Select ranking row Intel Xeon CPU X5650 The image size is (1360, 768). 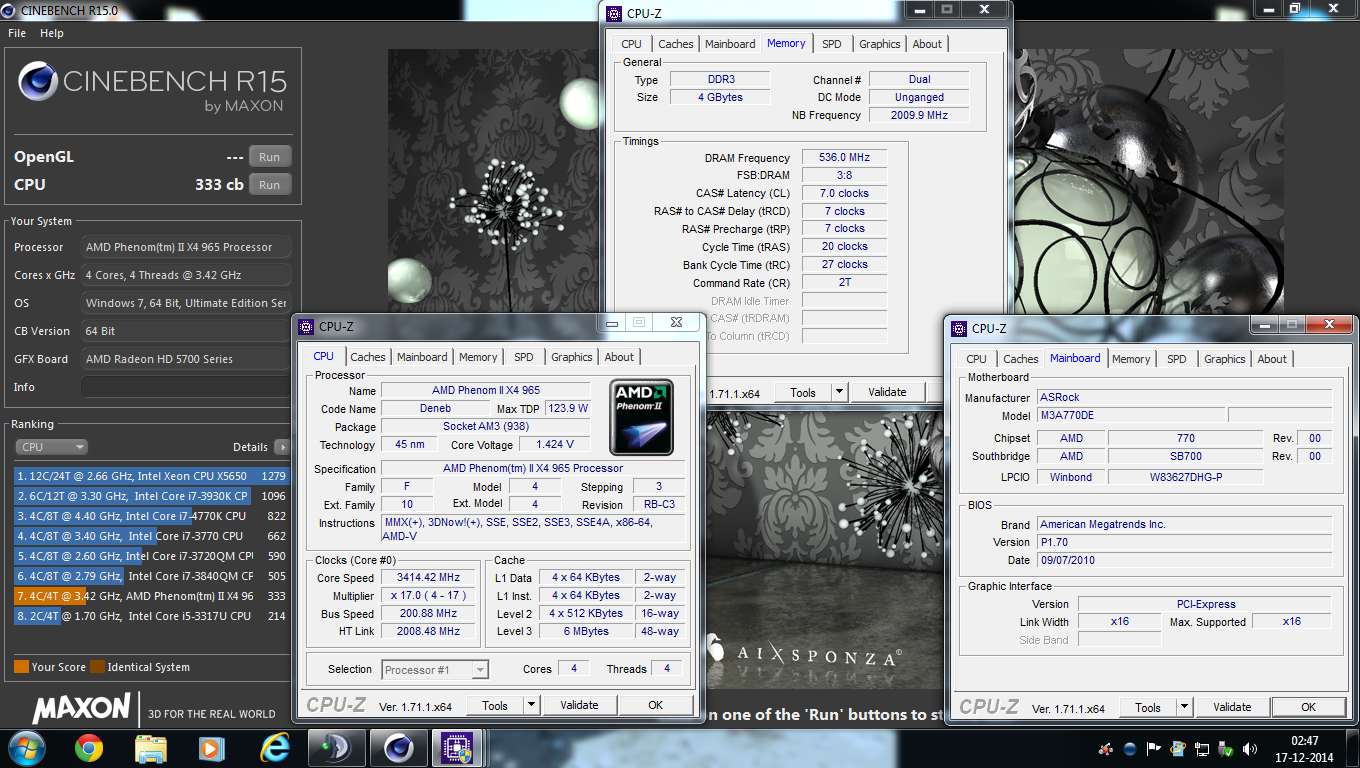[151, 476]
